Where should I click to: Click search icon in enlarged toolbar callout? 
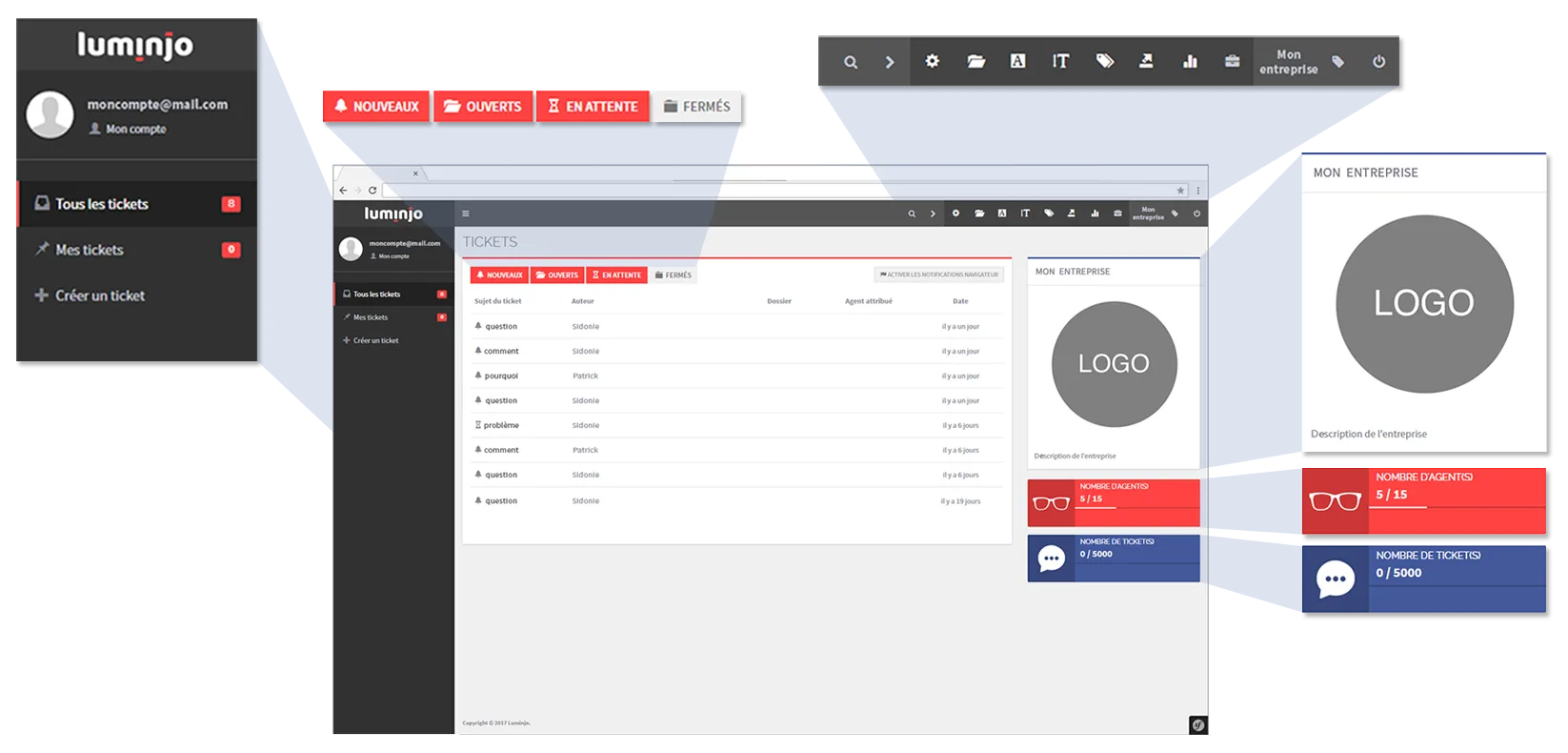click(x=851, y=62)
